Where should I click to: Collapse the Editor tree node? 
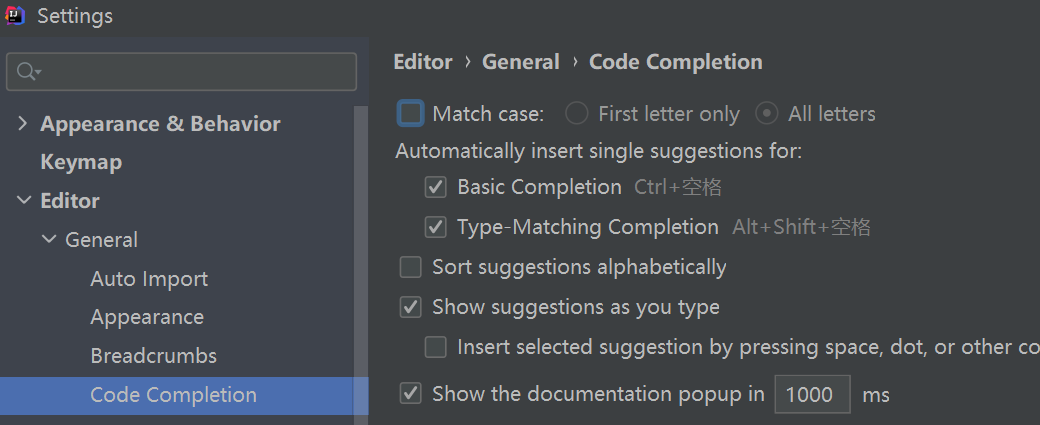23,201
